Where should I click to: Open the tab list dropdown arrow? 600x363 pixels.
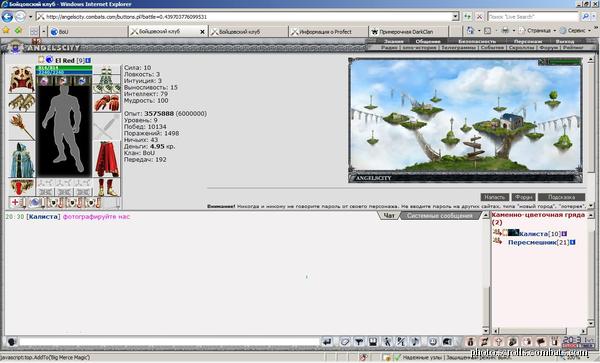tap(44, 31)
